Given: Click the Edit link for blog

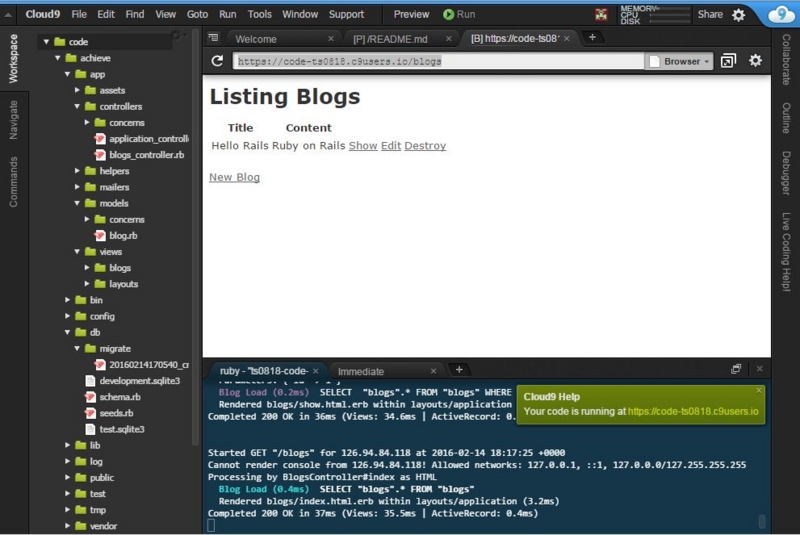Looking at the screenshot, I should 391,146.
